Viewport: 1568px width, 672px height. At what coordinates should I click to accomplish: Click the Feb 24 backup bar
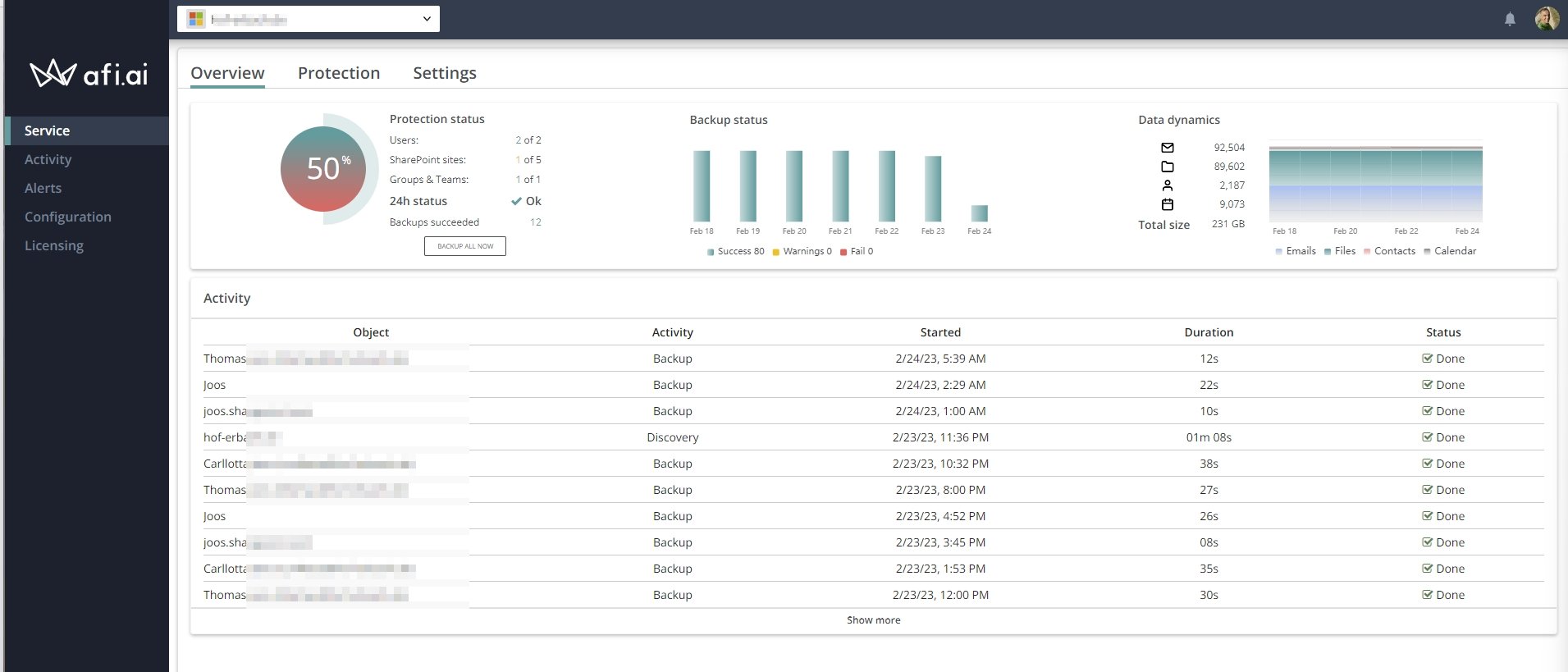[979, 213]
